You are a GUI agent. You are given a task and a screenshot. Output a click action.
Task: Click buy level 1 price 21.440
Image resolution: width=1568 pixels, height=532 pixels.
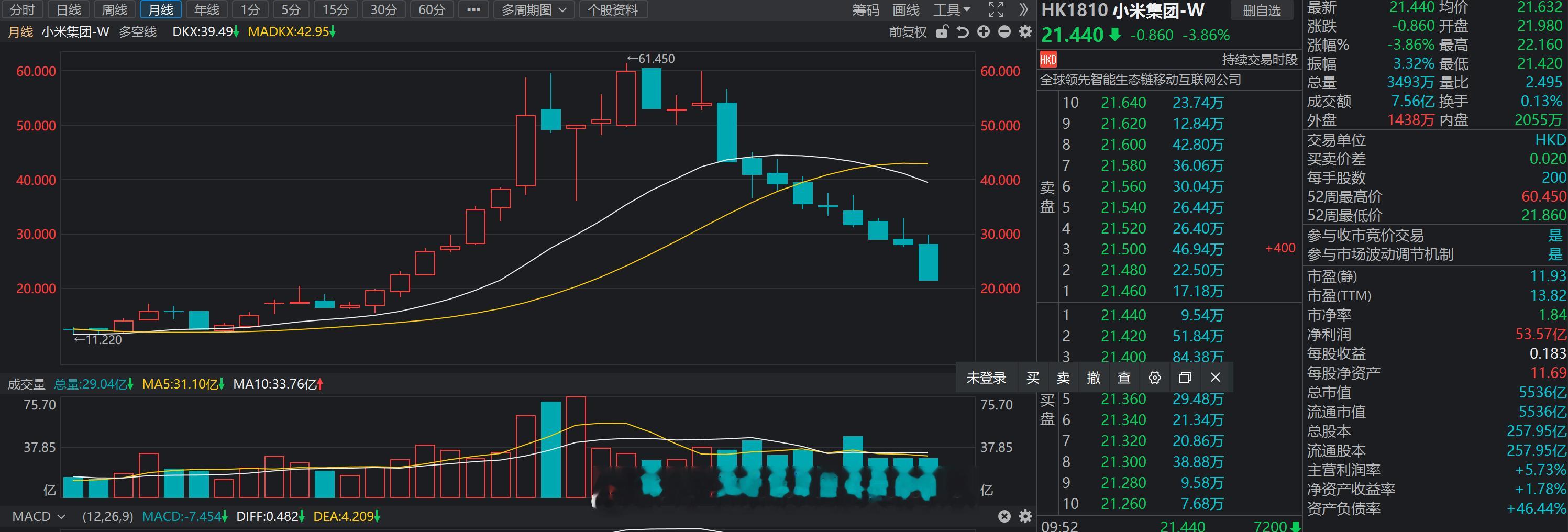[x=1123, y=315]
